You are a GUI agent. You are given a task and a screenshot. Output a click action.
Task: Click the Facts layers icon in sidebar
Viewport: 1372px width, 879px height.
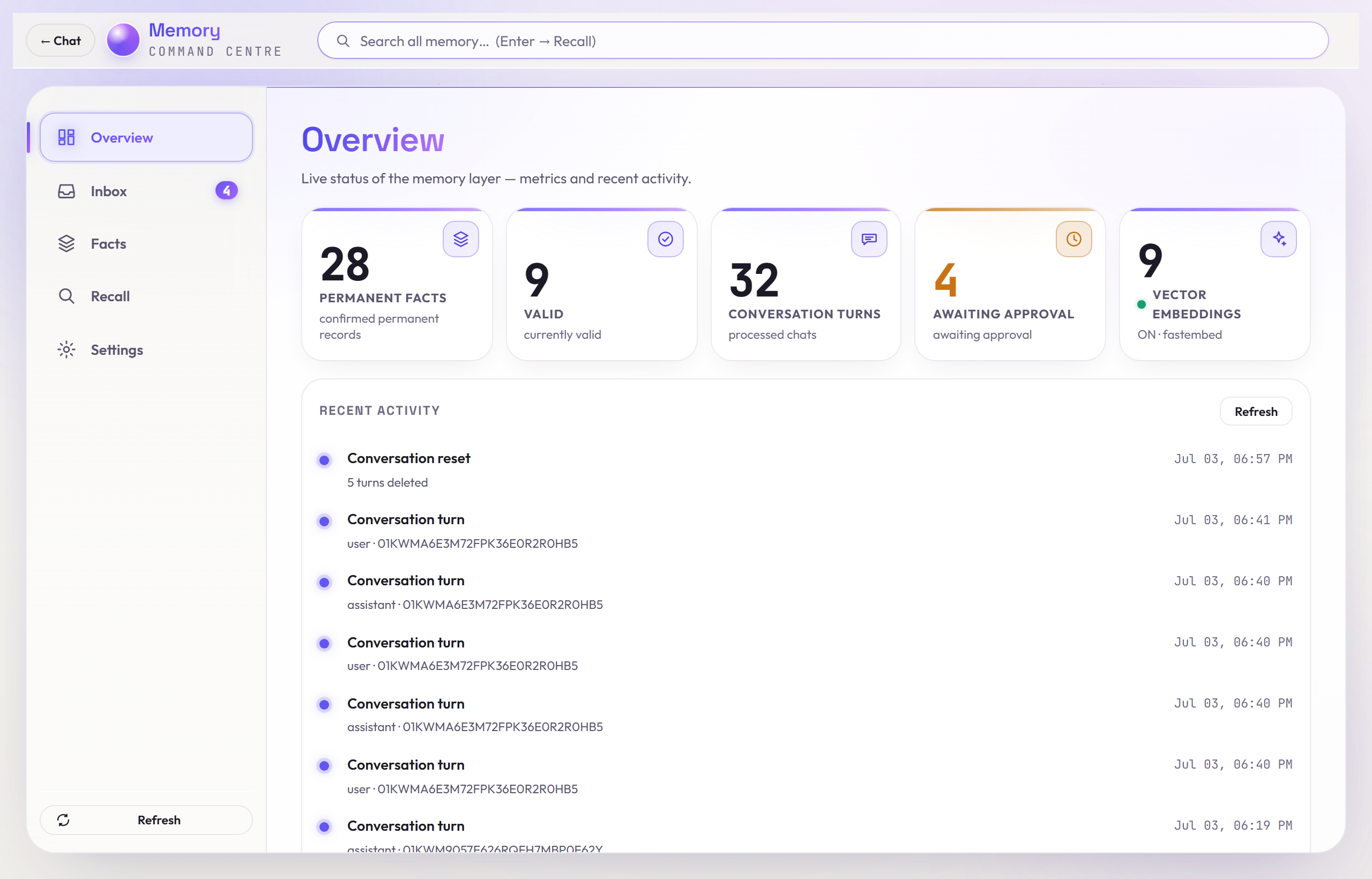click(66, 244)
